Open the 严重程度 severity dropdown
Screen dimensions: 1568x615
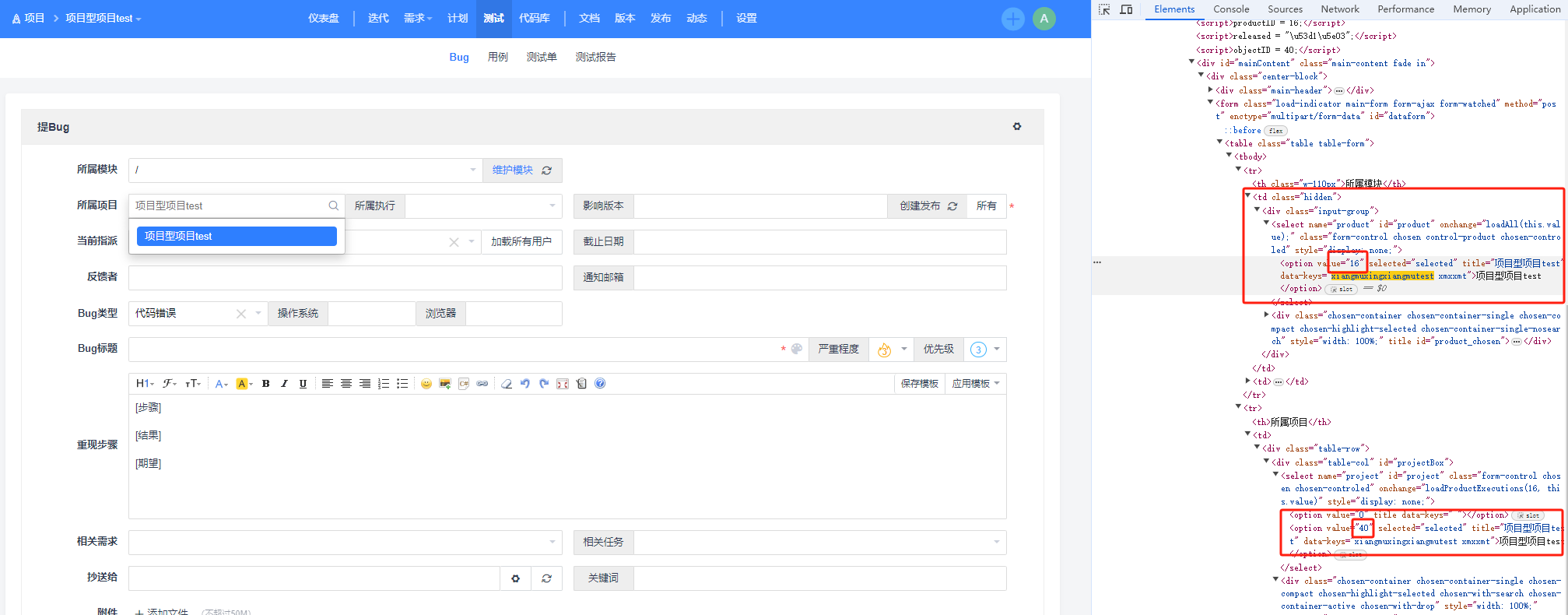point(892,350)
